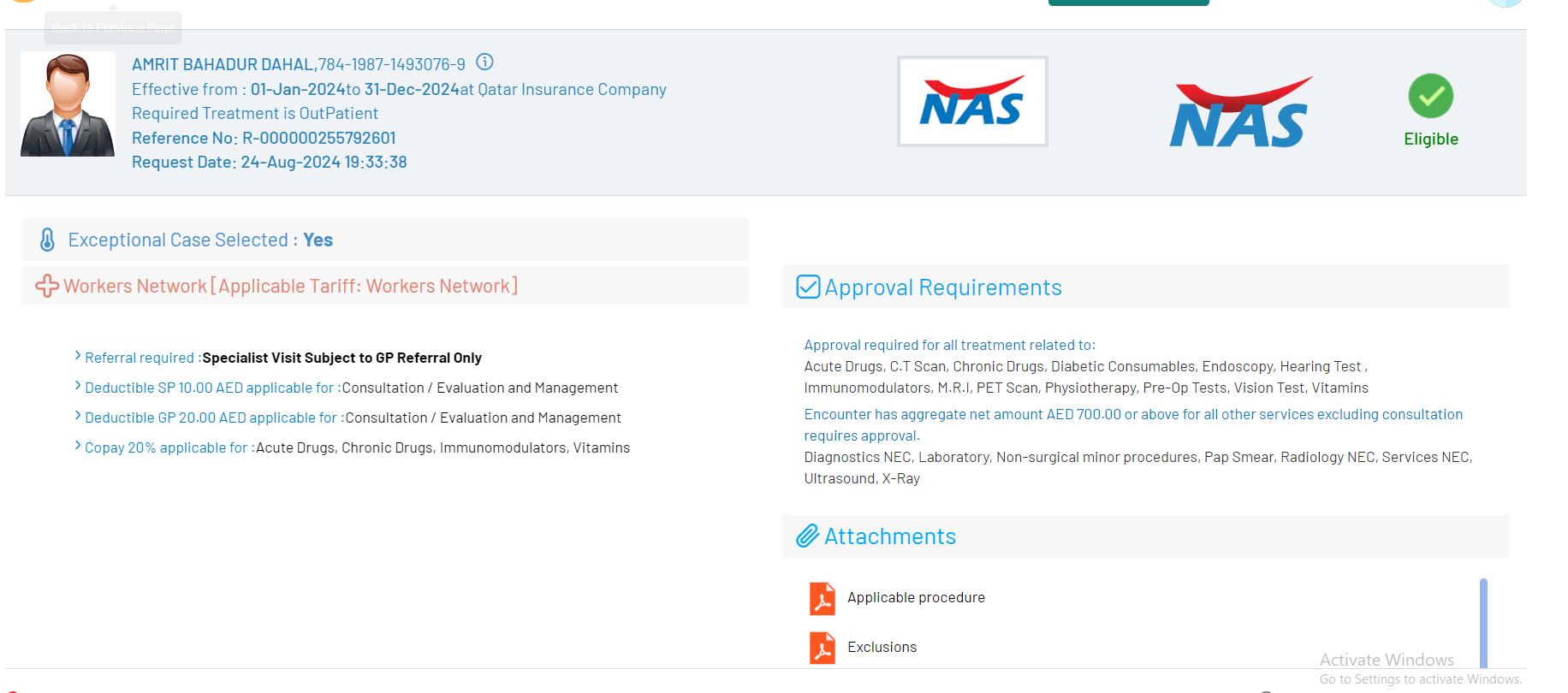1568x693 pixels.
Task: Click the green Eligible checkmark icon
Action: [x=1430, y=96]
